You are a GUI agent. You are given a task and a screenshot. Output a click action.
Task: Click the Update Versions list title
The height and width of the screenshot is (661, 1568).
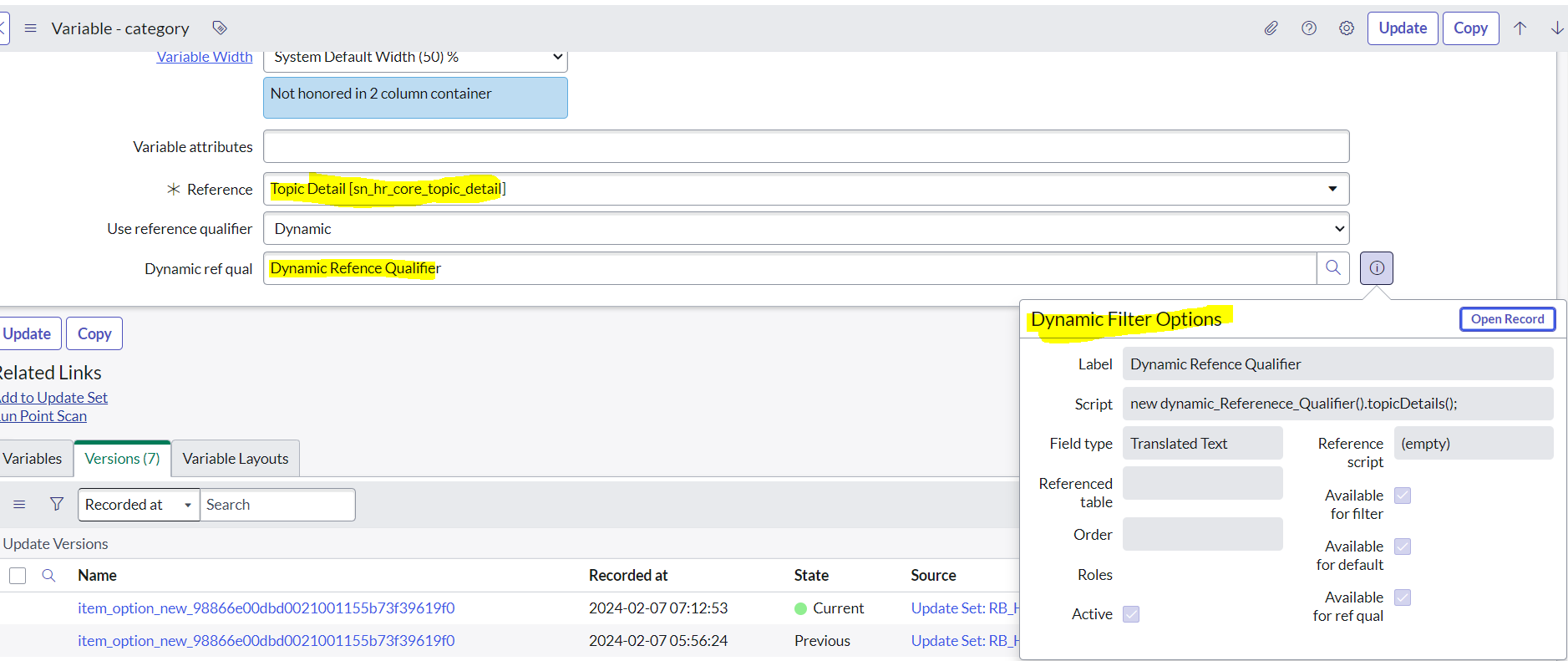(x=55, y=544)
